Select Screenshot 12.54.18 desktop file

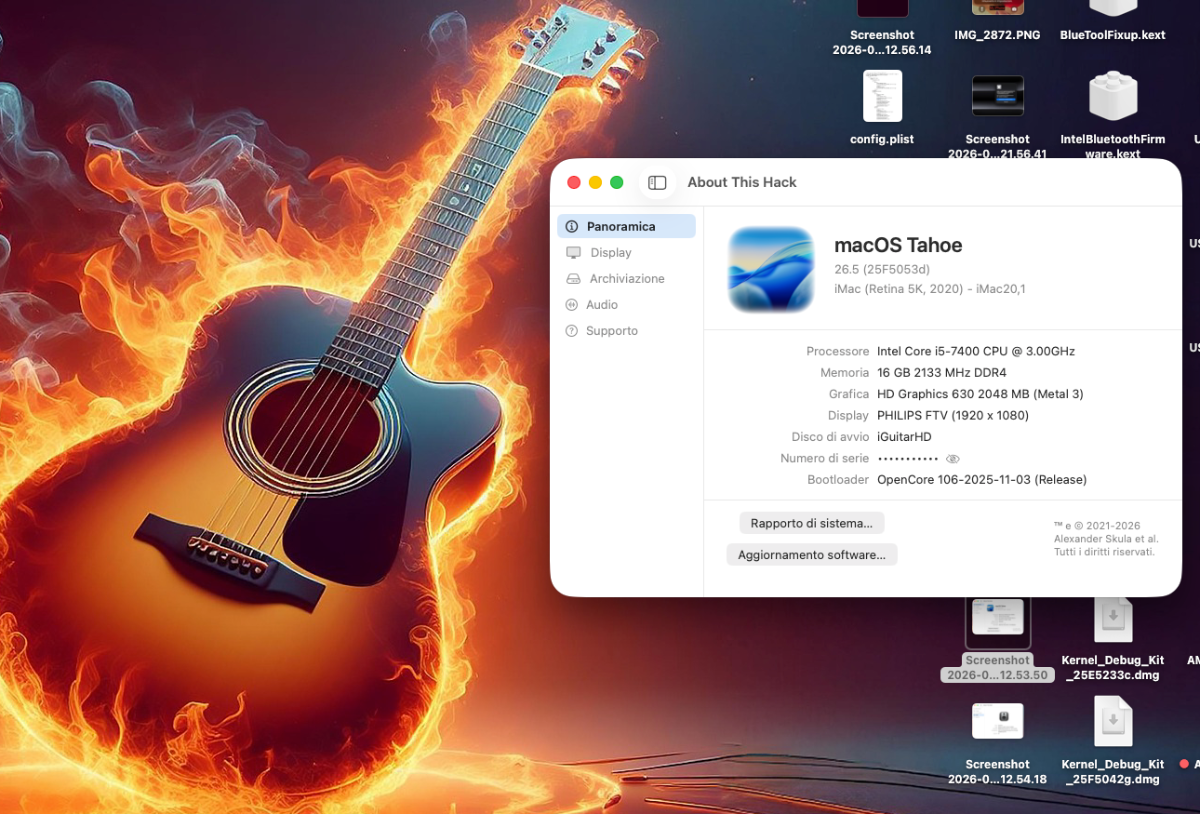997,744
